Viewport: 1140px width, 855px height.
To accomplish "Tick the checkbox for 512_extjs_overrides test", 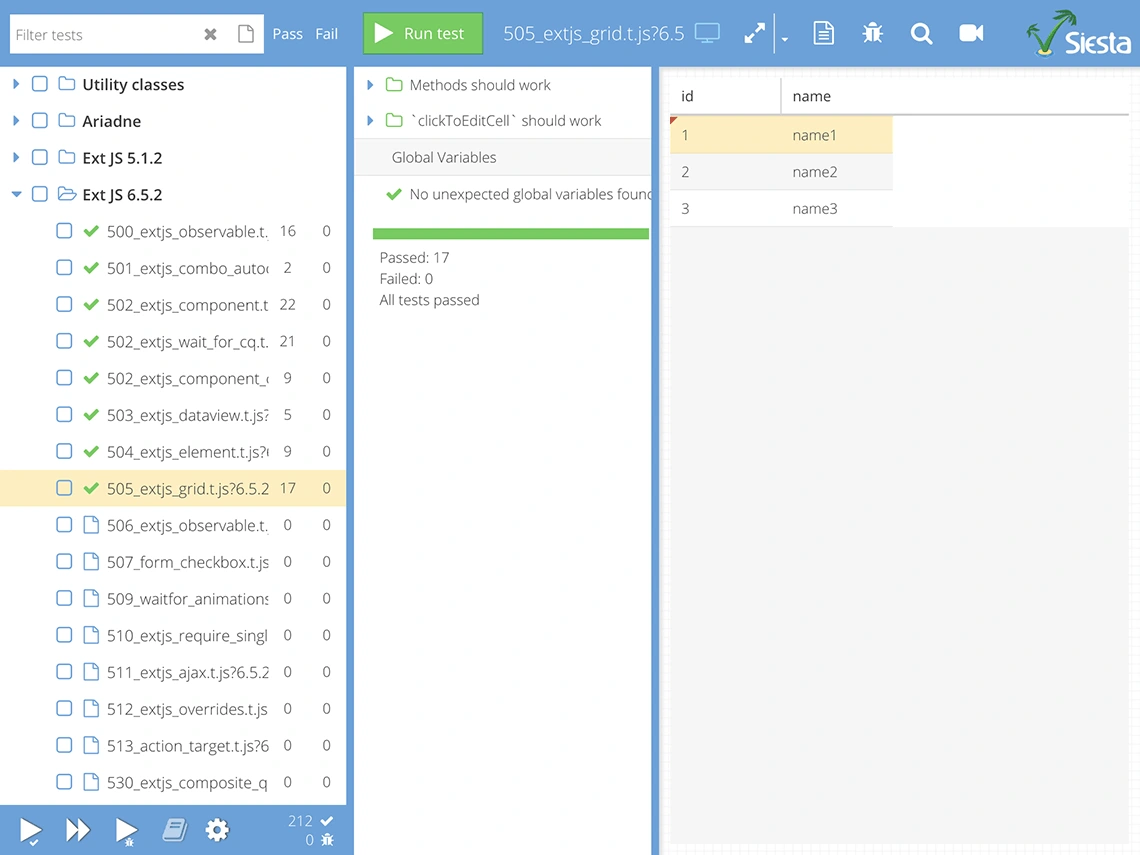I will point(64,708).
